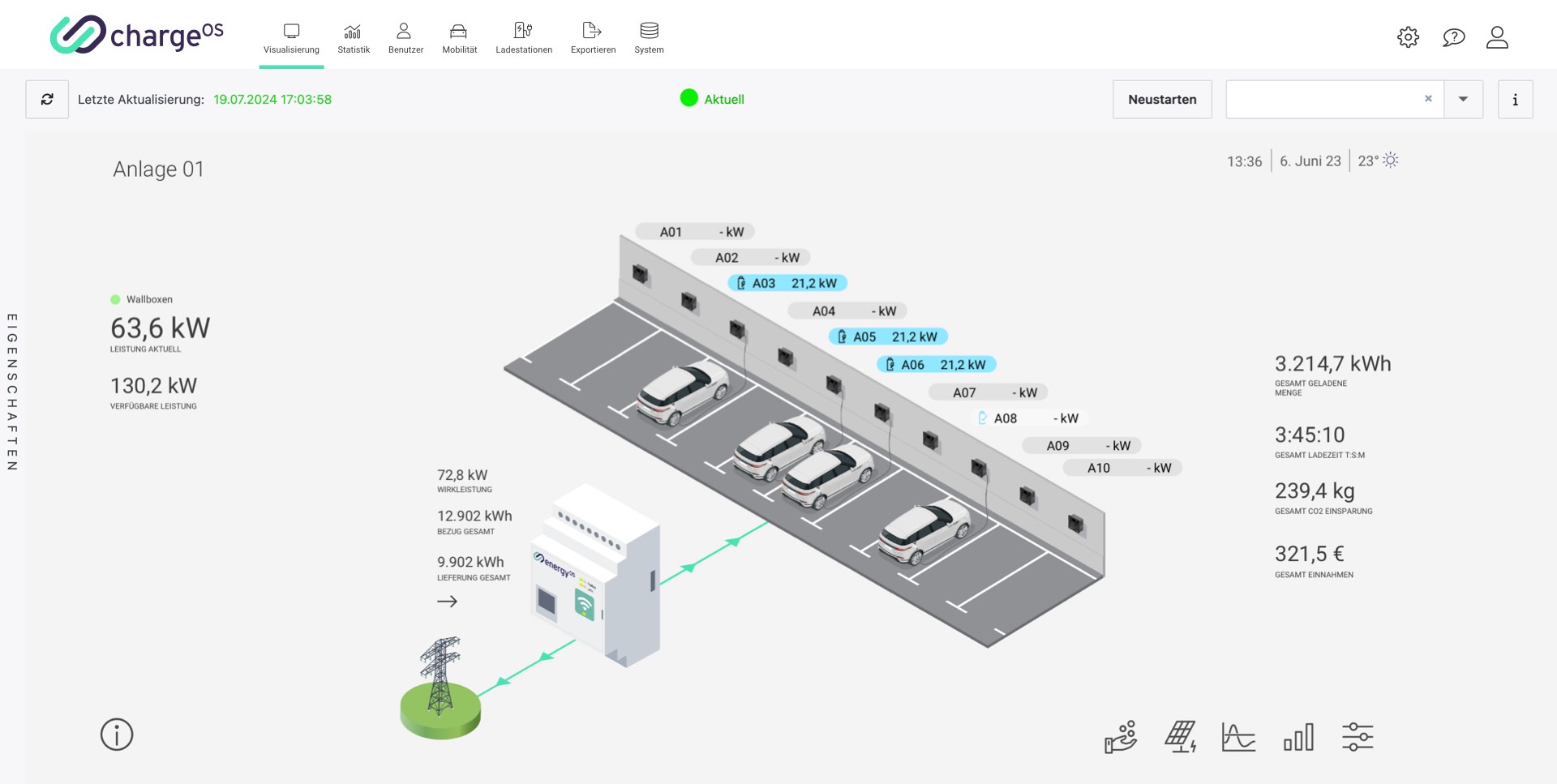The width and height of the screenshot is (1557, 784).
Task: Open the Ladestationen tab
Action: pos(524,38)
